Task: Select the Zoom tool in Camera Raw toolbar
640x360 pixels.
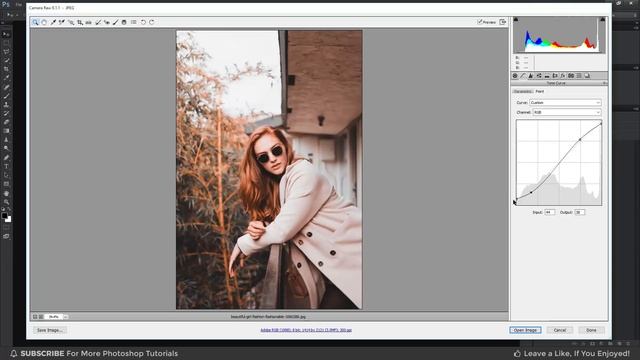Action: (35, 22)
